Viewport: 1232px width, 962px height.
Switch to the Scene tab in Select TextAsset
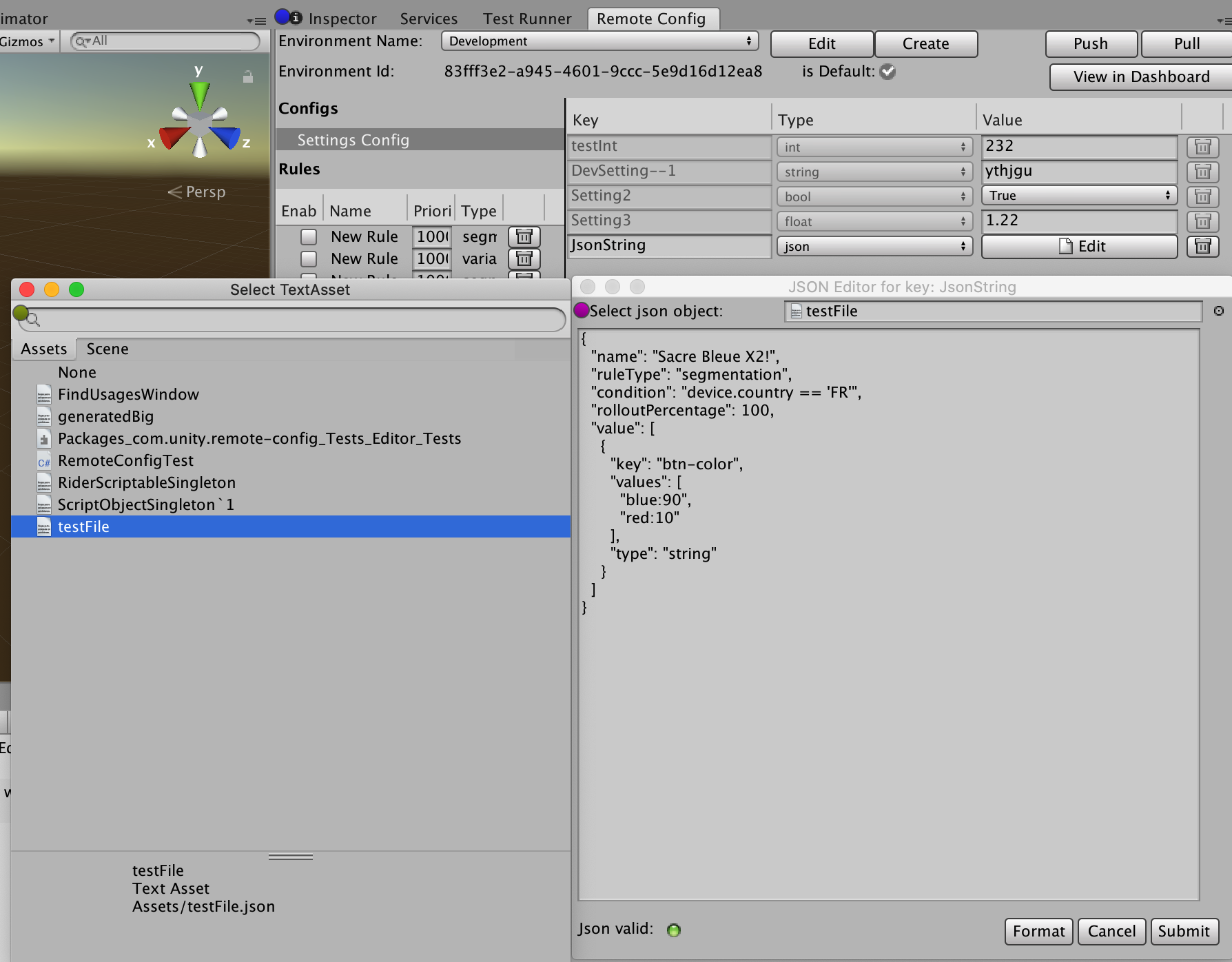click(106, 349)
